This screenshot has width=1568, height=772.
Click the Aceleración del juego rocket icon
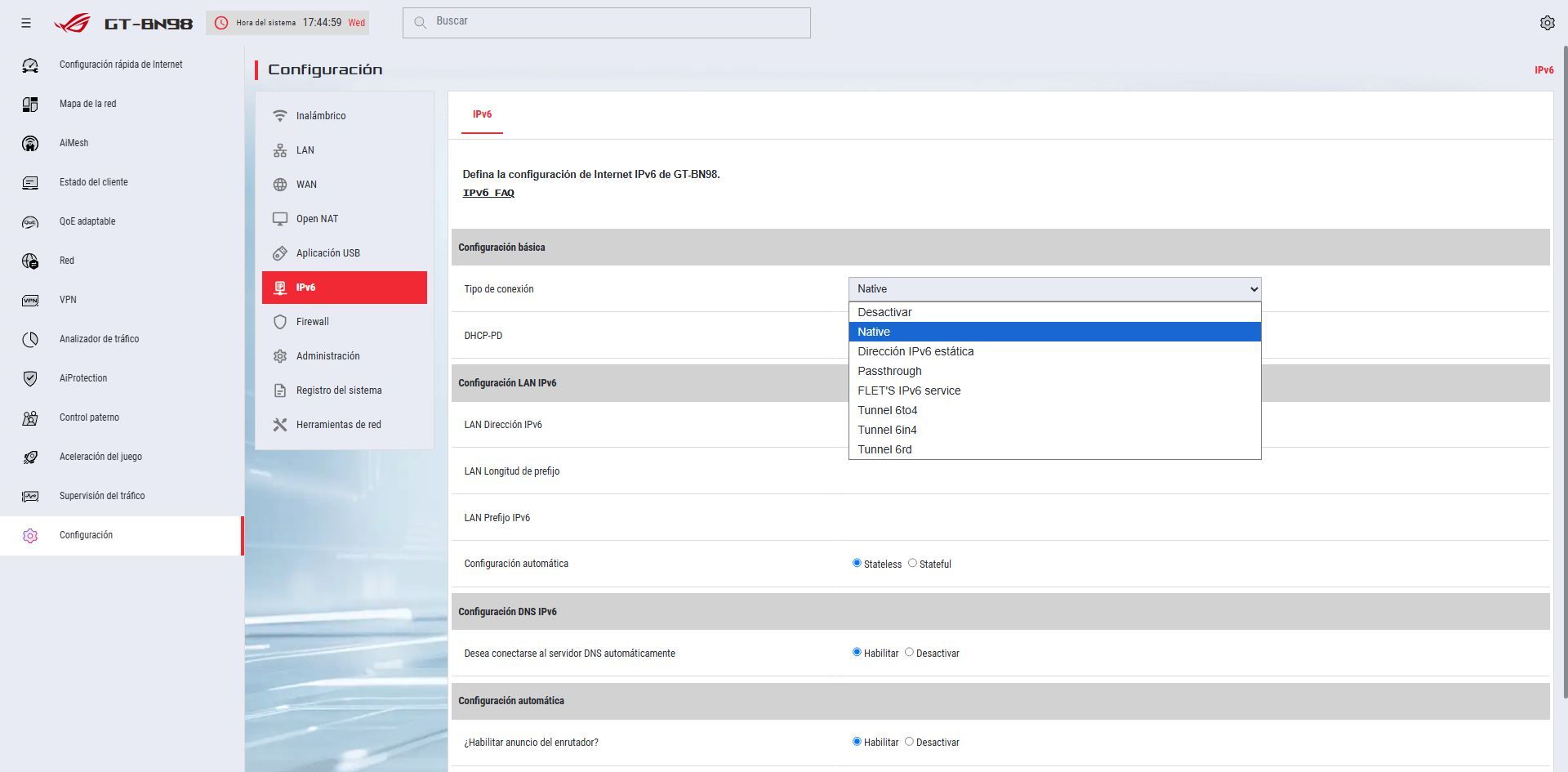click(30, 457)
